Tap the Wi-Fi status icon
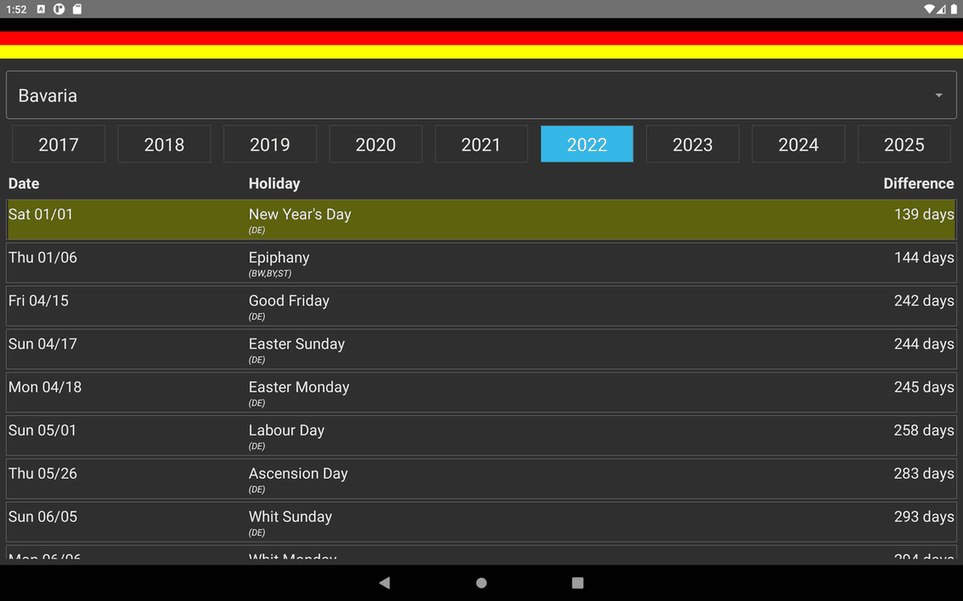The image size is (963, 601). [x=930, y=9]
